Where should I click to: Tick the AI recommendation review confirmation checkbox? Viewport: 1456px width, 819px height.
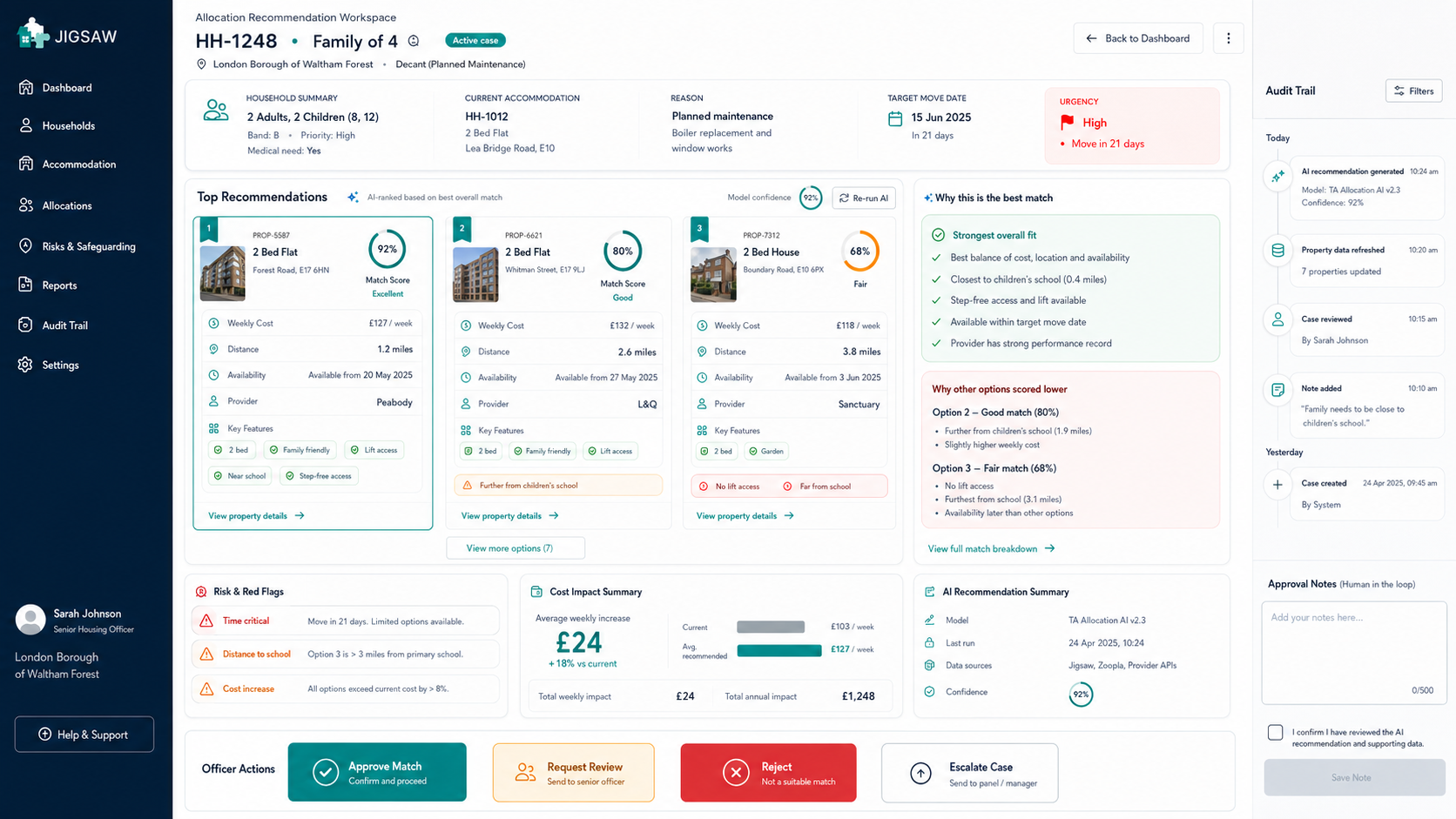click(1276, 733)
